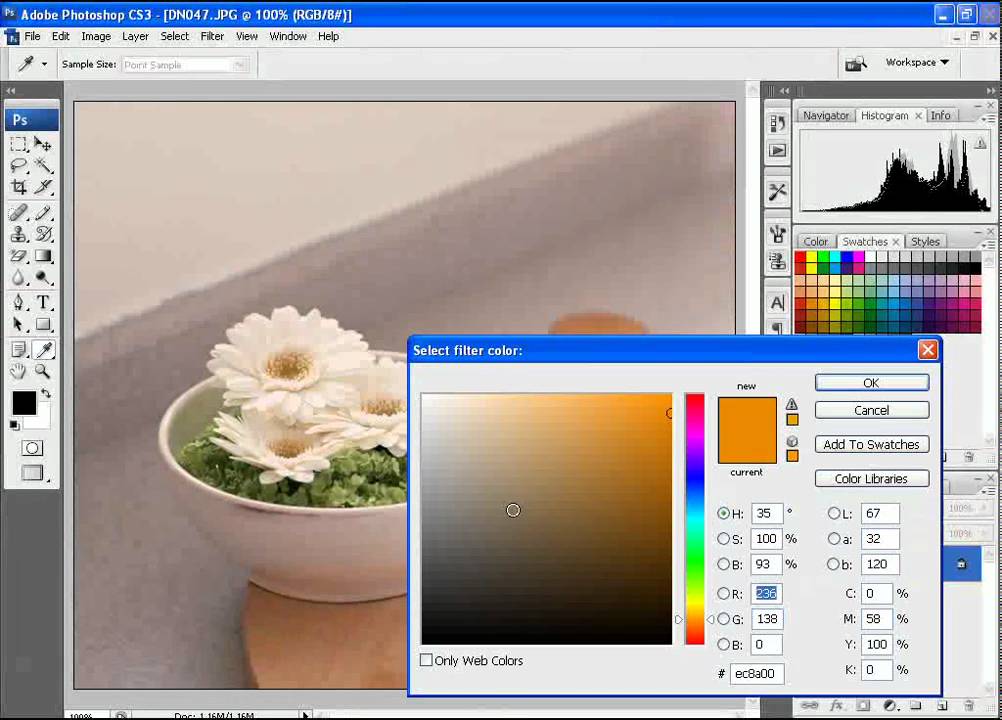Viewport: 1002px width, 720px height.
Task: Select the Brush tool
Action: tap(43, 212)
